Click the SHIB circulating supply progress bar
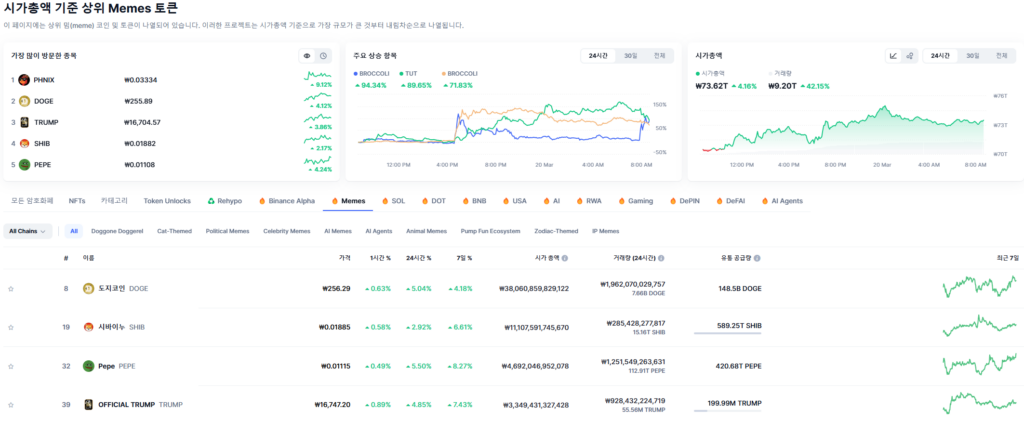Viewport: 1024px width, 421px height. point(728,334)
